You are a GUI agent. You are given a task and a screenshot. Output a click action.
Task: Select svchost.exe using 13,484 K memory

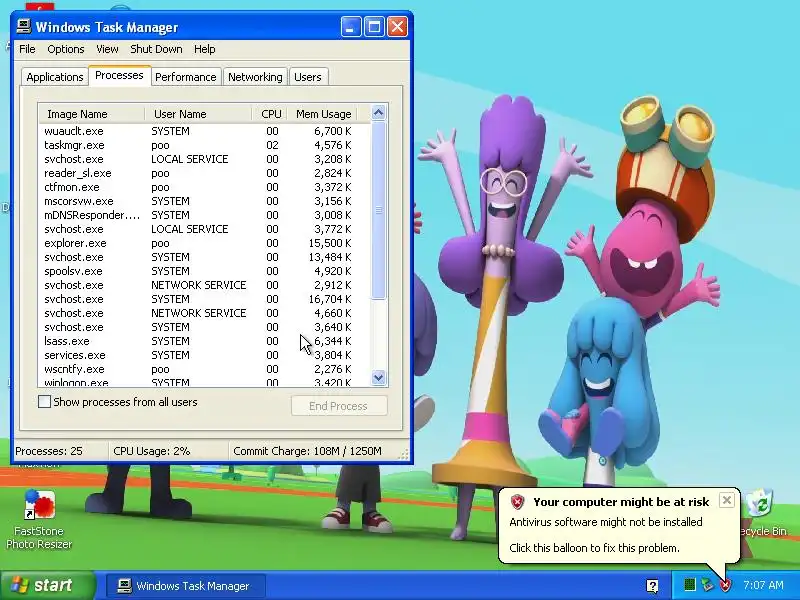click(204, 257)
